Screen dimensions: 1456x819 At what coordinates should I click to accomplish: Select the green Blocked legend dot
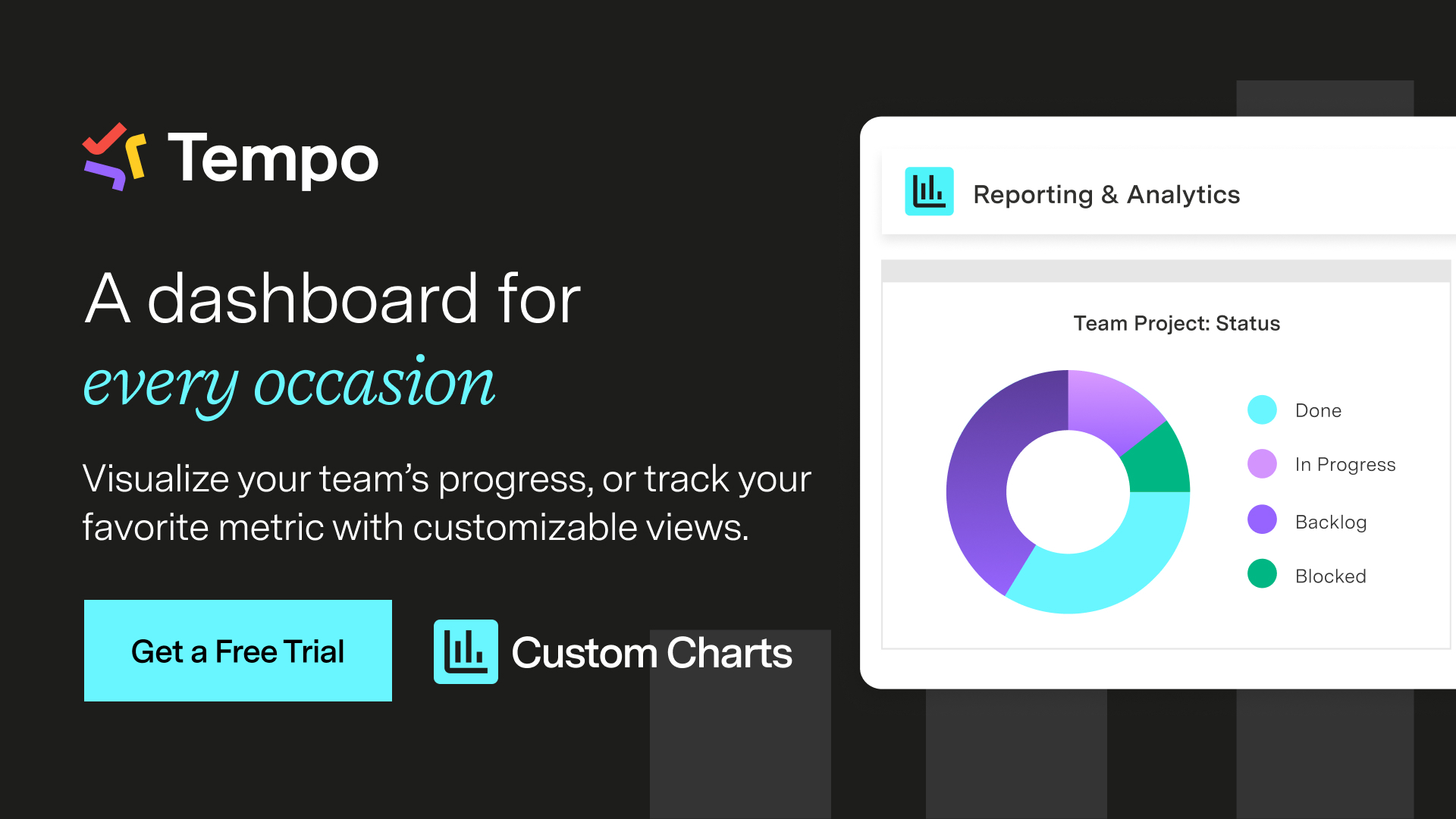1262,573
